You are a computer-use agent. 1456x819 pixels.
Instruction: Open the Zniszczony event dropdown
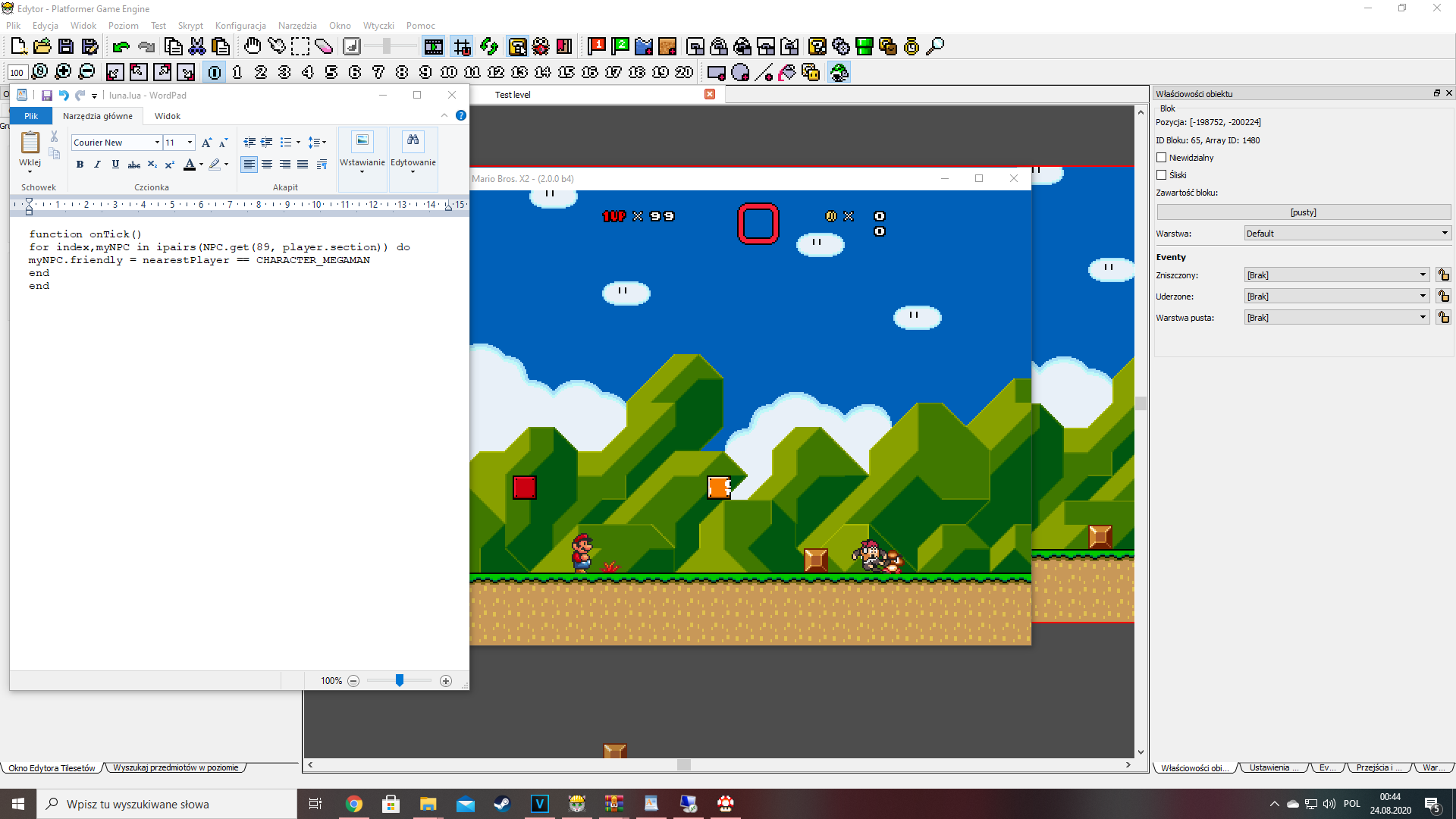click(1338, 275)
